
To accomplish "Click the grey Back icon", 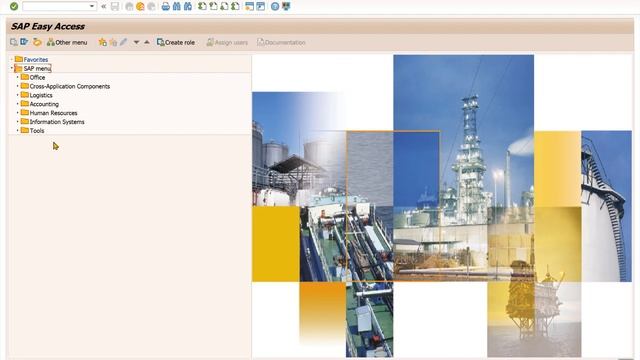I will point(129,6).
